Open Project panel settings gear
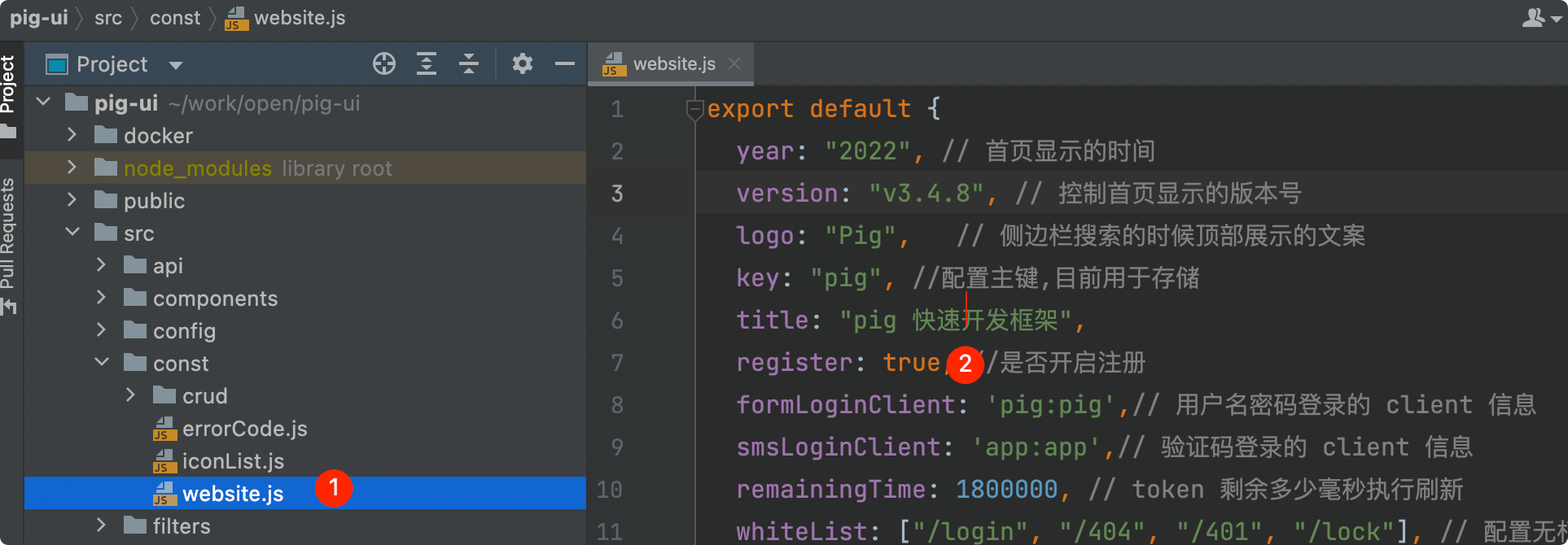 [523, 63]
